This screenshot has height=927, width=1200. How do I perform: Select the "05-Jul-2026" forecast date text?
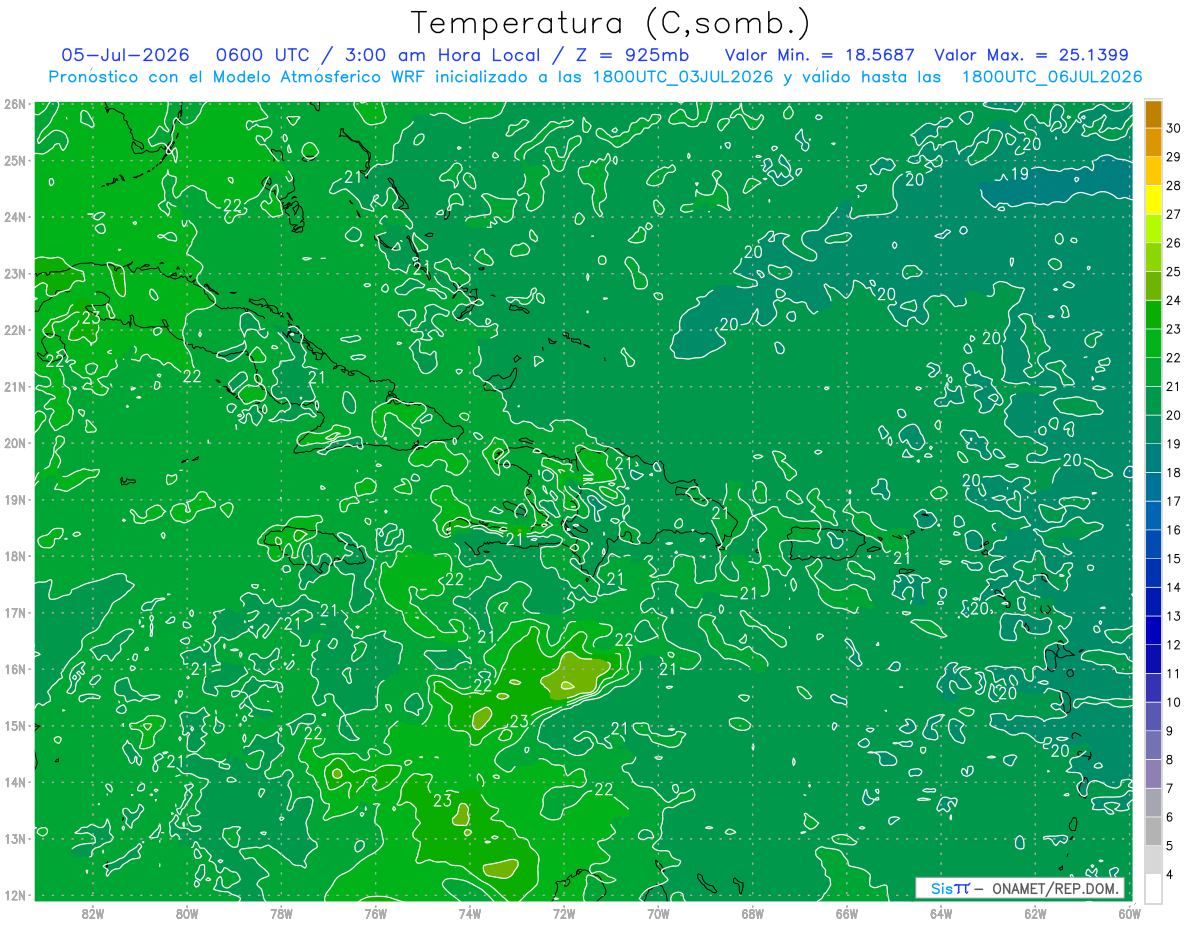(127, 55)
